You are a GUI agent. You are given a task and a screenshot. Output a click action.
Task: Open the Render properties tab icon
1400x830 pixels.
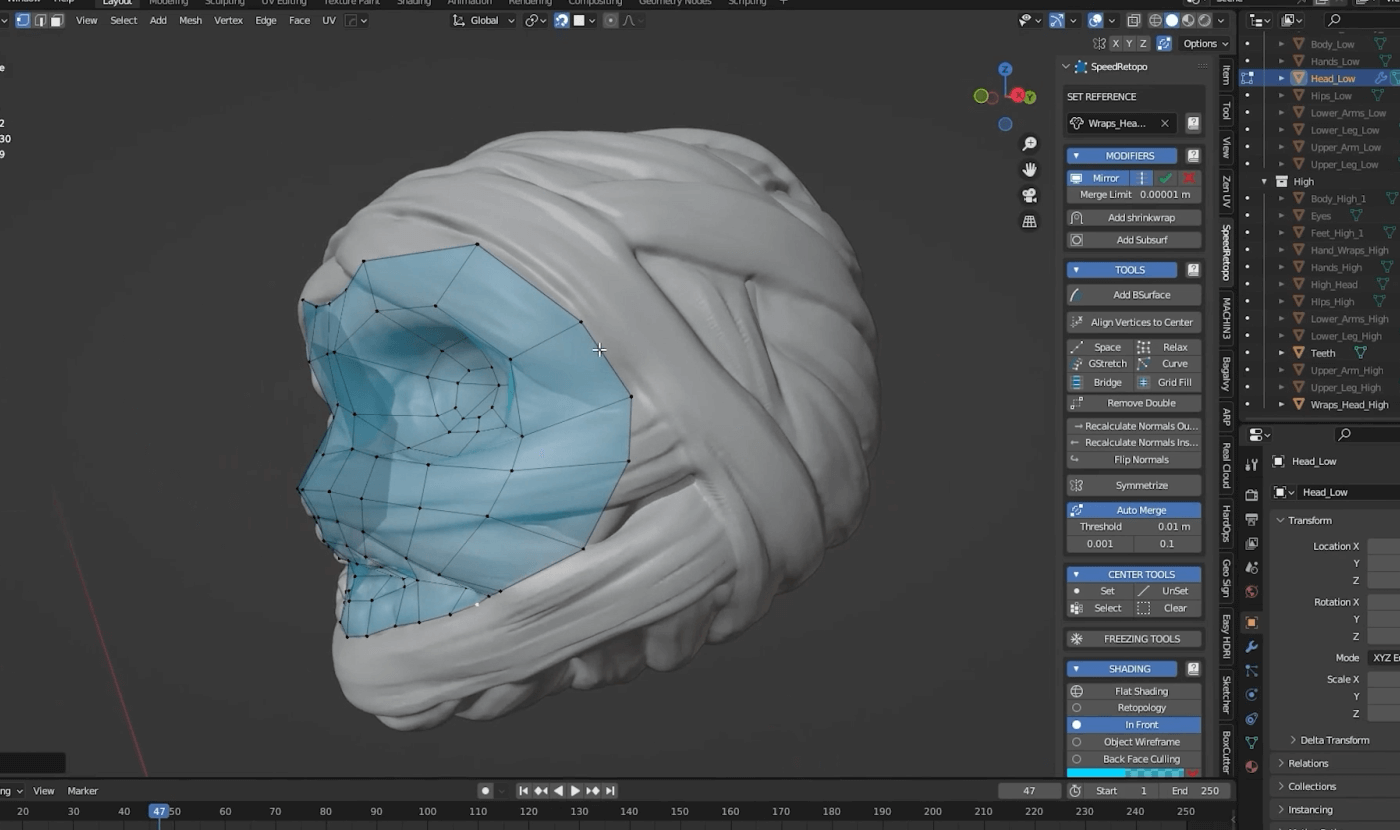click(1251, 495)
